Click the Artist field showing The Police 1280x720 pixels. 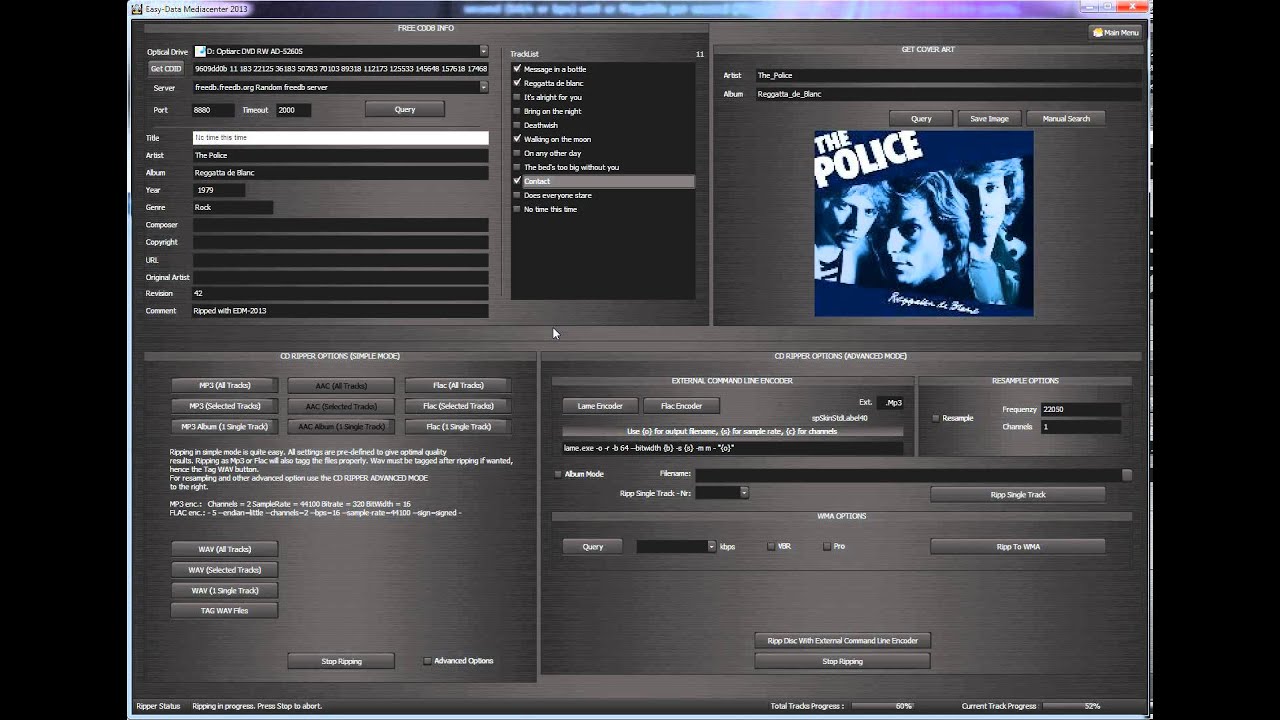340,155
